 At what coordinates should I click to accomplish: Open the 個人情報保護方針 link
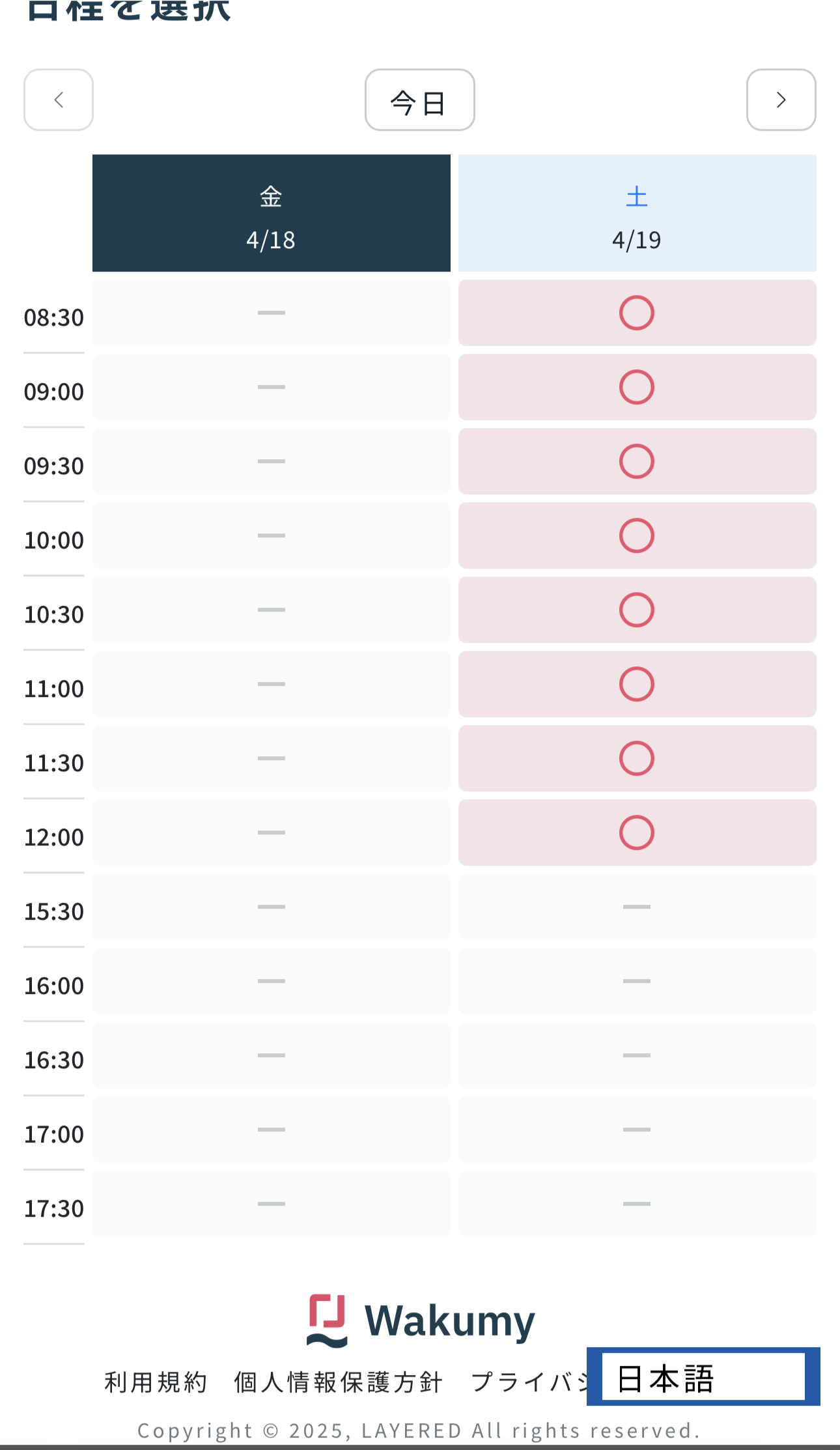coord(339,1382)
